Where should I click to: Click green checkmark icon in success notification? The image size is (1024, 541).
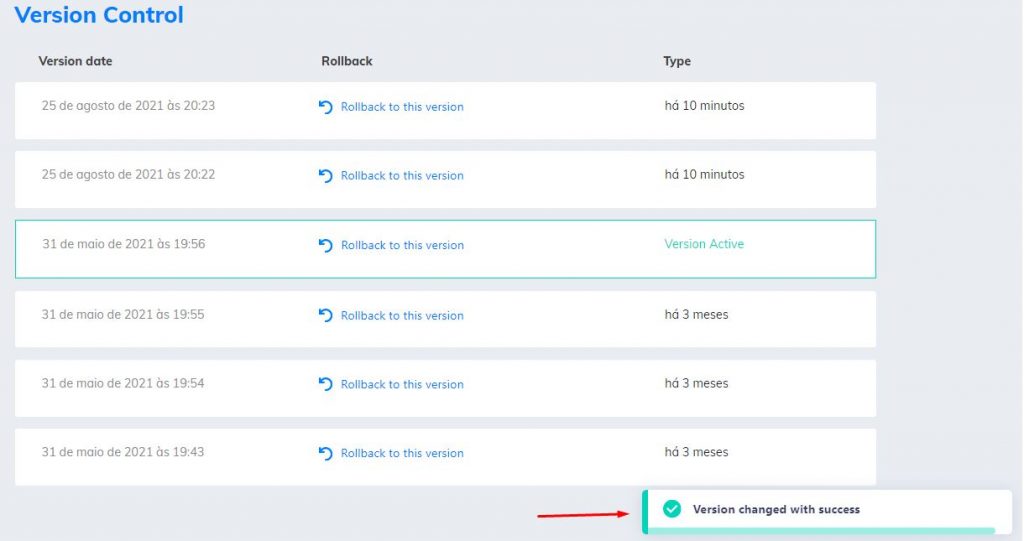(x=671, y=509)
